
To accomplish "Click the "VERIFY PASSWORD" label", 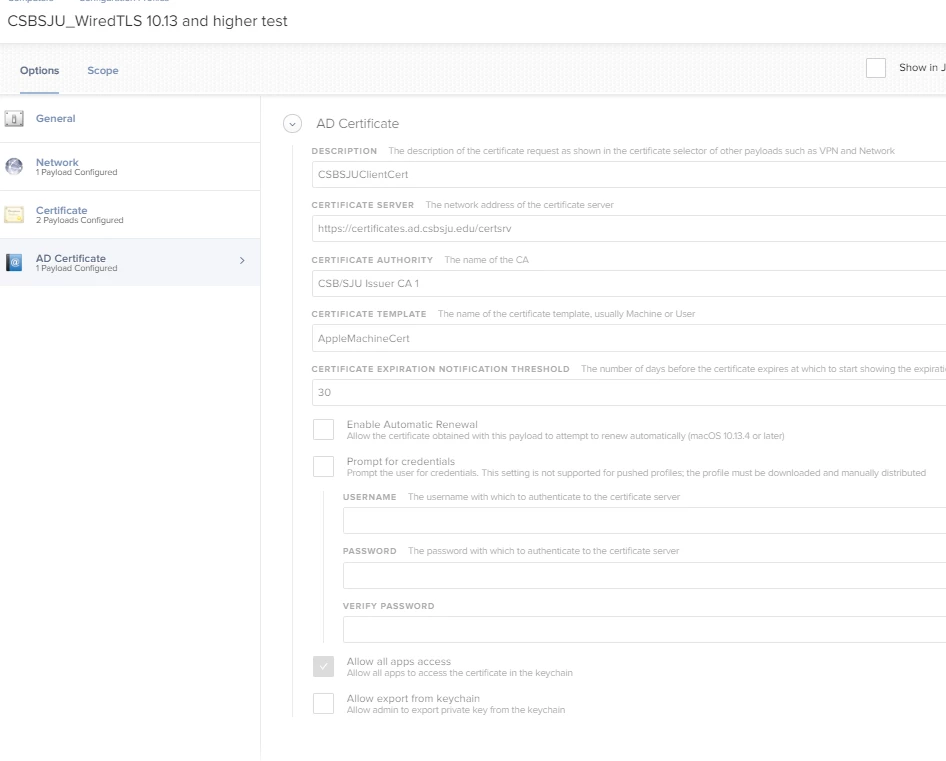I will 389,606.
